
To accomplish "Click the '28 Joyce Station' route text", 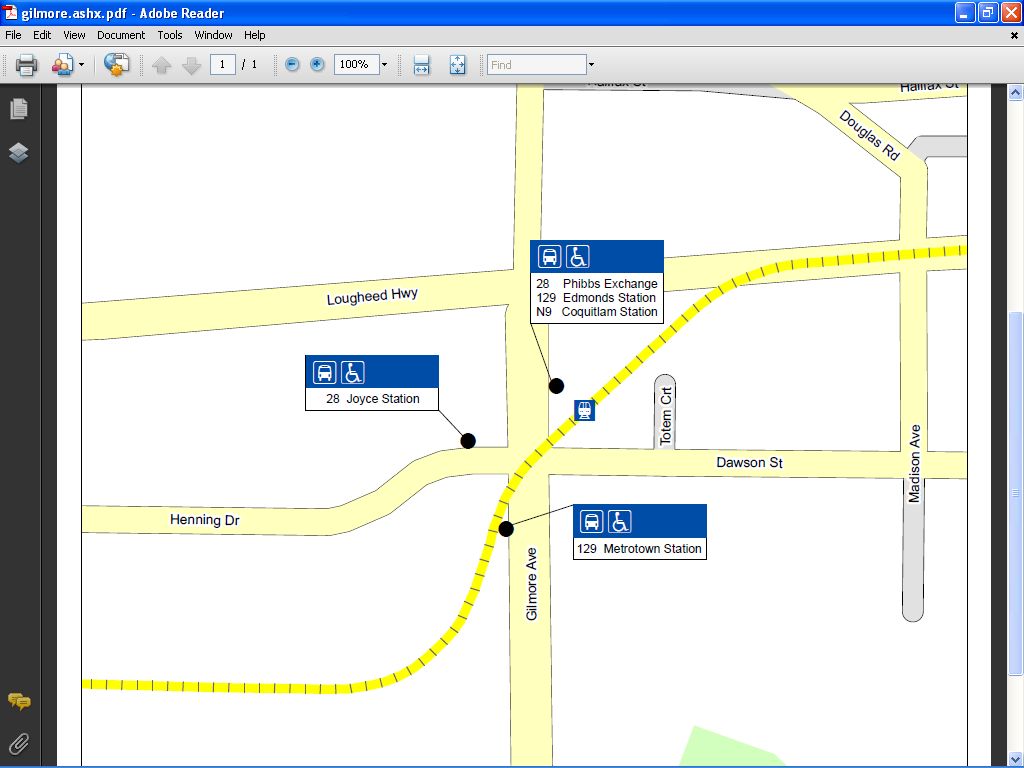I will pos(373,399).
